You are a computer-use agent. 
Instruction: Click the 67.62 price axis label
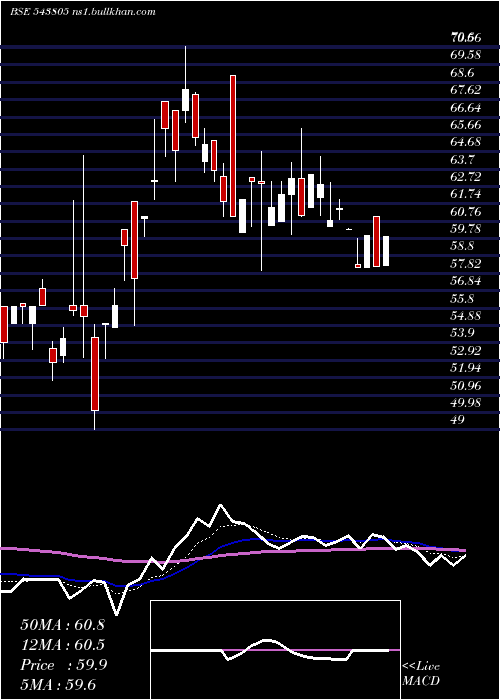466,90
